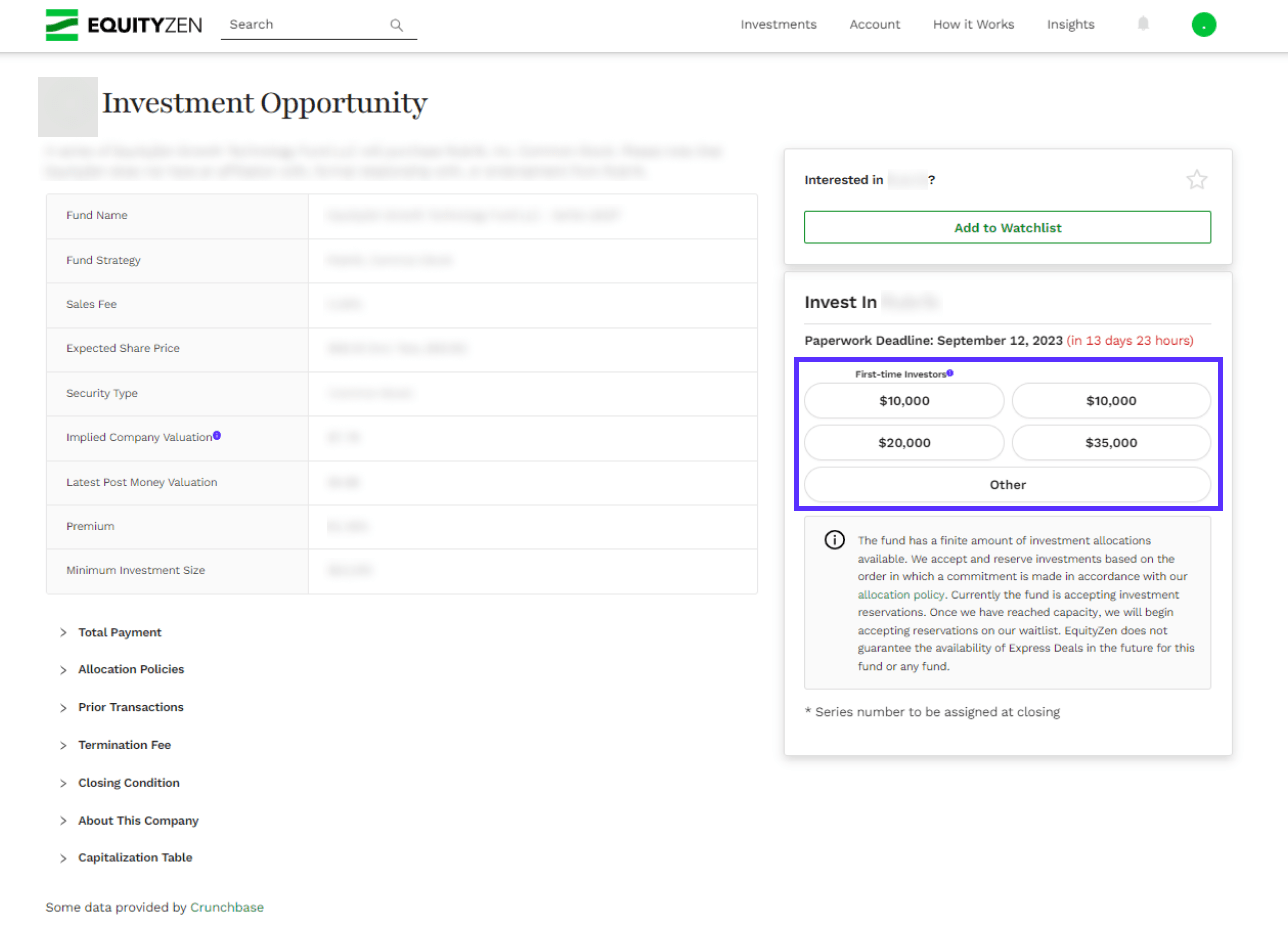
Task: Click the Series number footnote text
Action: pyautogui.click(x=932, y=712)
